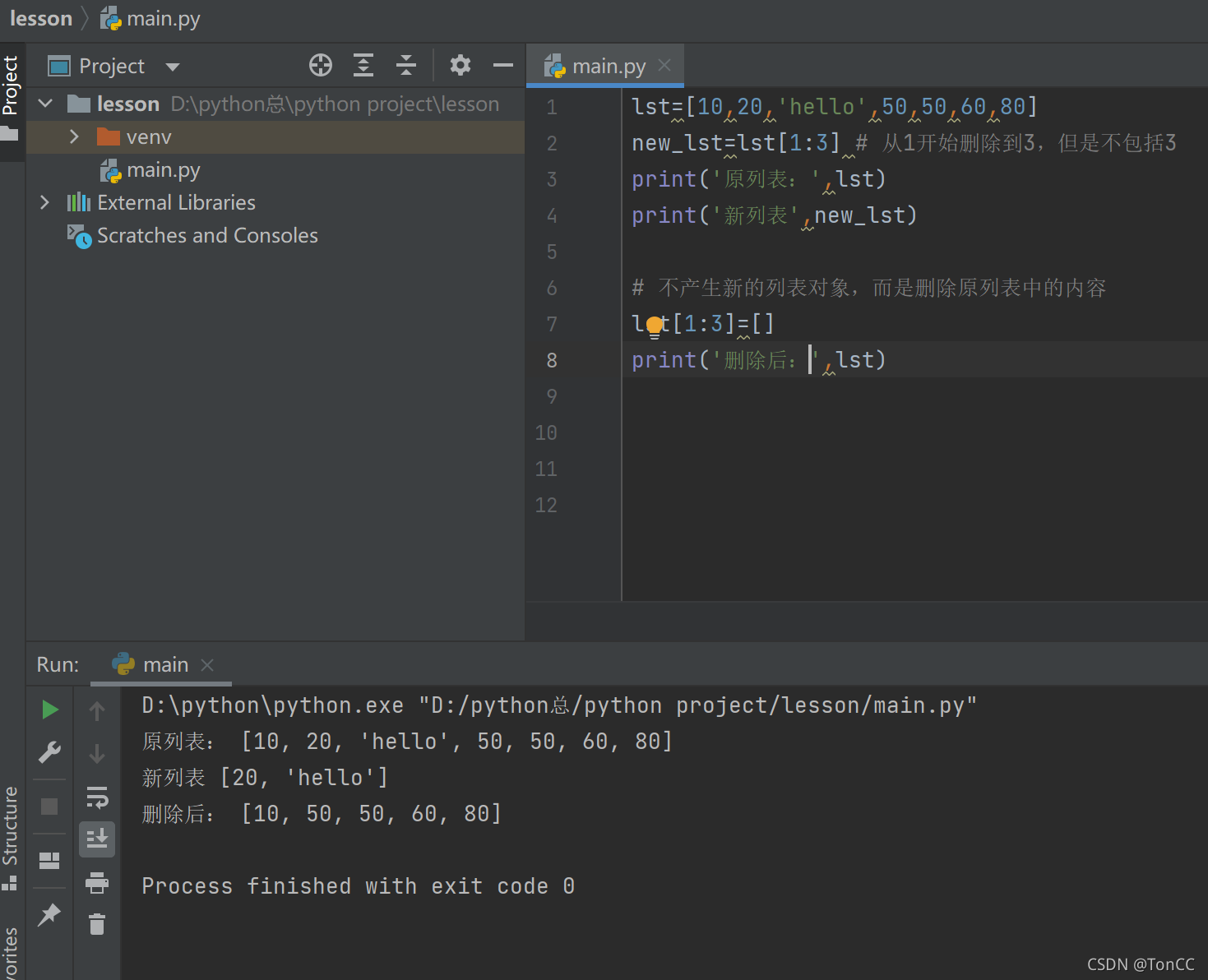Stop the running process
The width and height of the screenshot is (1208, 980).
(x=49, y=807)
